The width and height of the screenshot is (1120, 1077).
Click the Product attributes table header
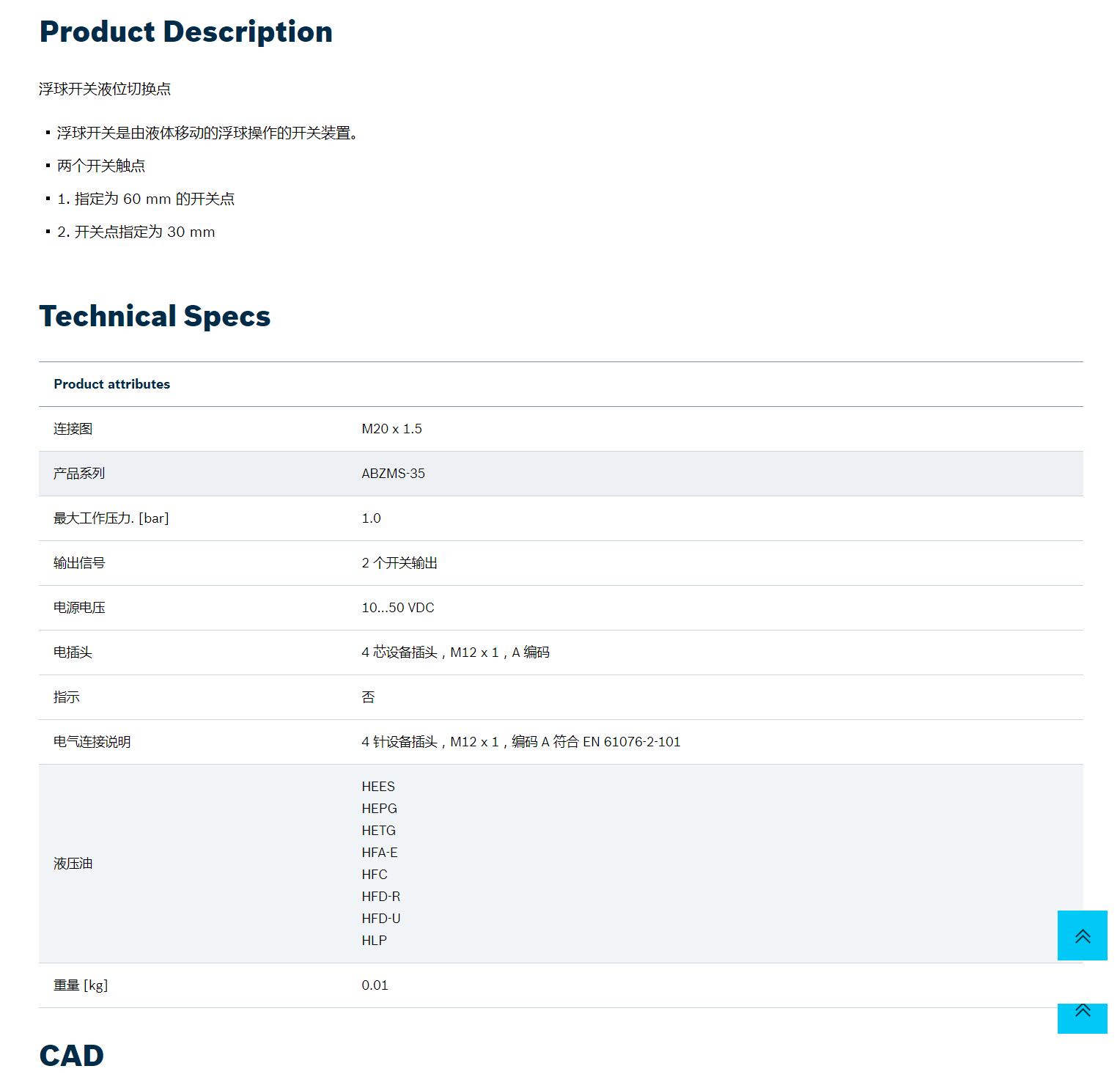[x=111, y=384]
